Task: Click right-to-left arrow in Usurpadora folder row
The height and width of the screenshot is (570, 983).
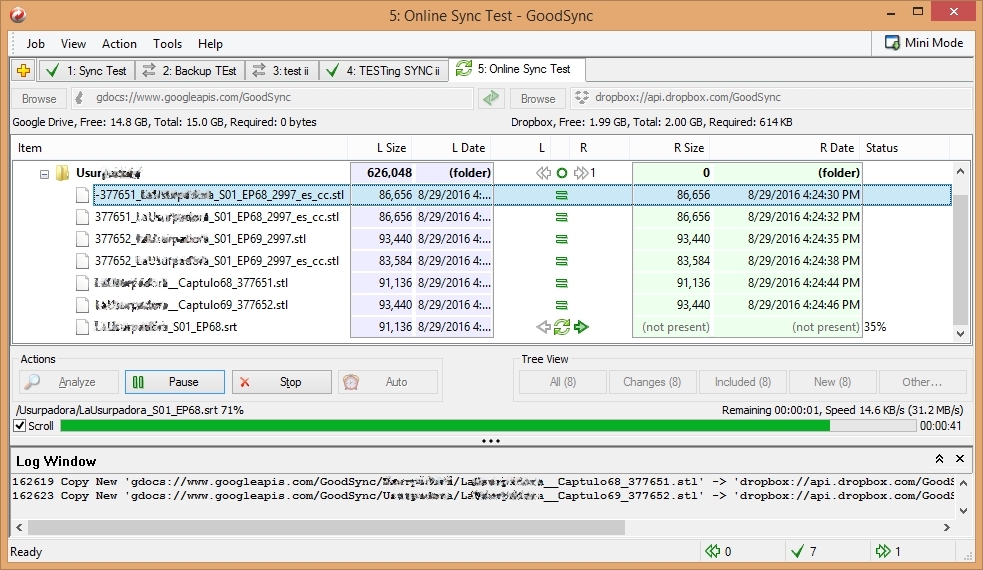Action: 543,172
